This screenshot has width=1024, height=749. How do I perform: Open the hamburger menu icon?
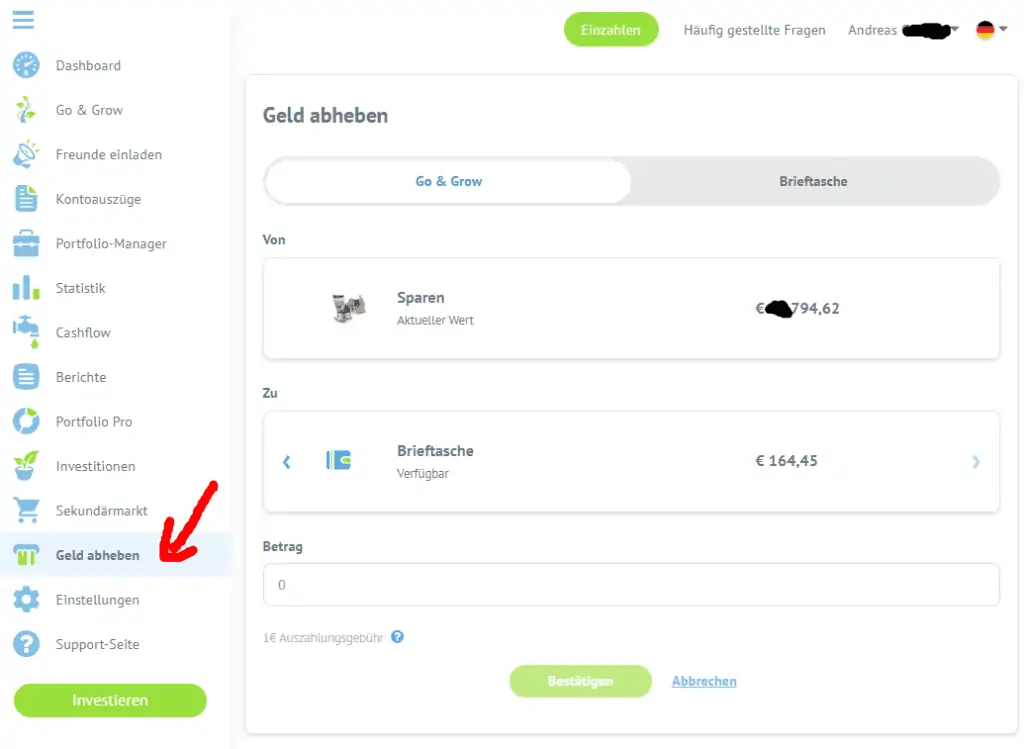click(x=23, y=20)
